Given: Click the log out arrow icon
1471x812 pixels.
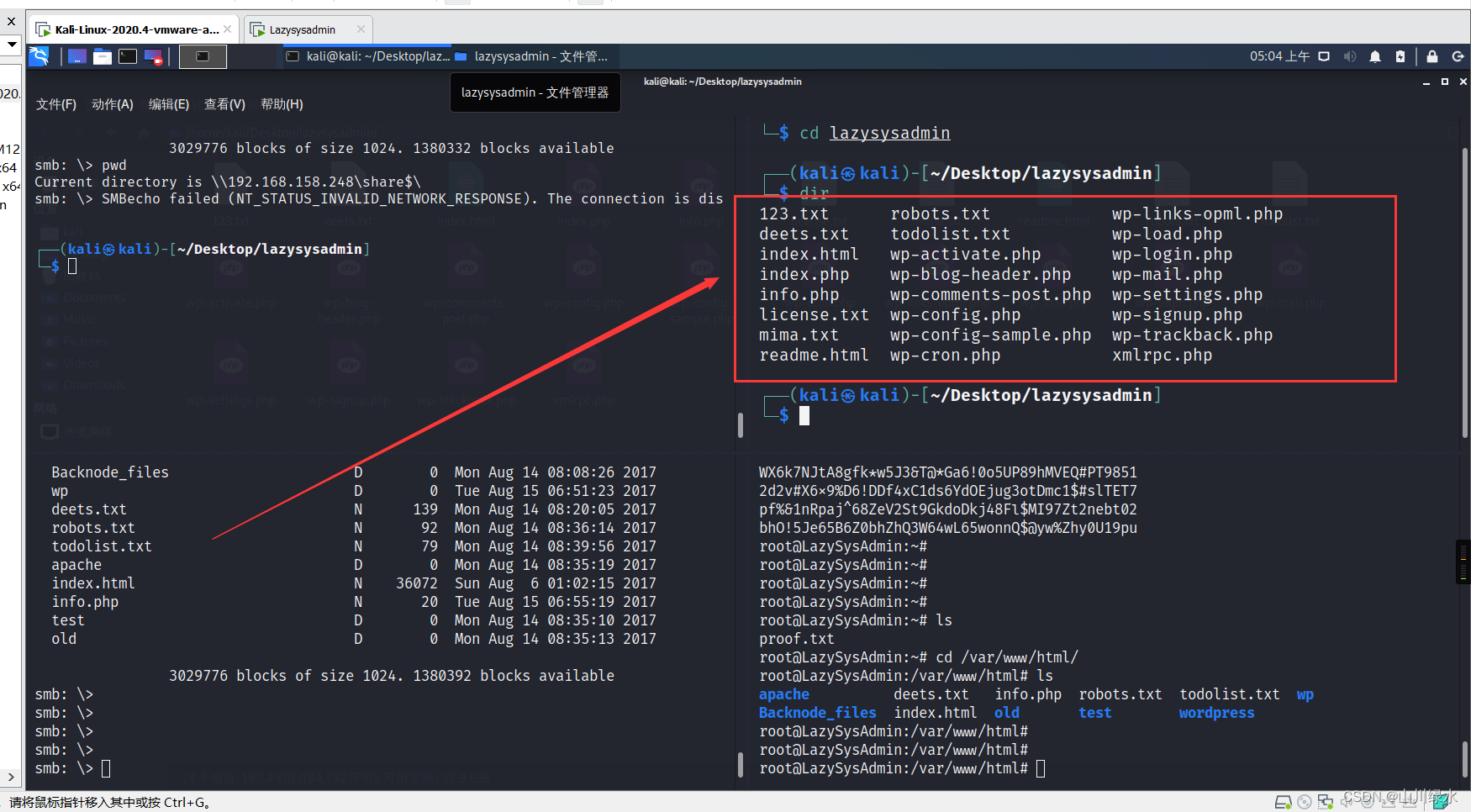Looking at the screenshot, I should 1458,56.
